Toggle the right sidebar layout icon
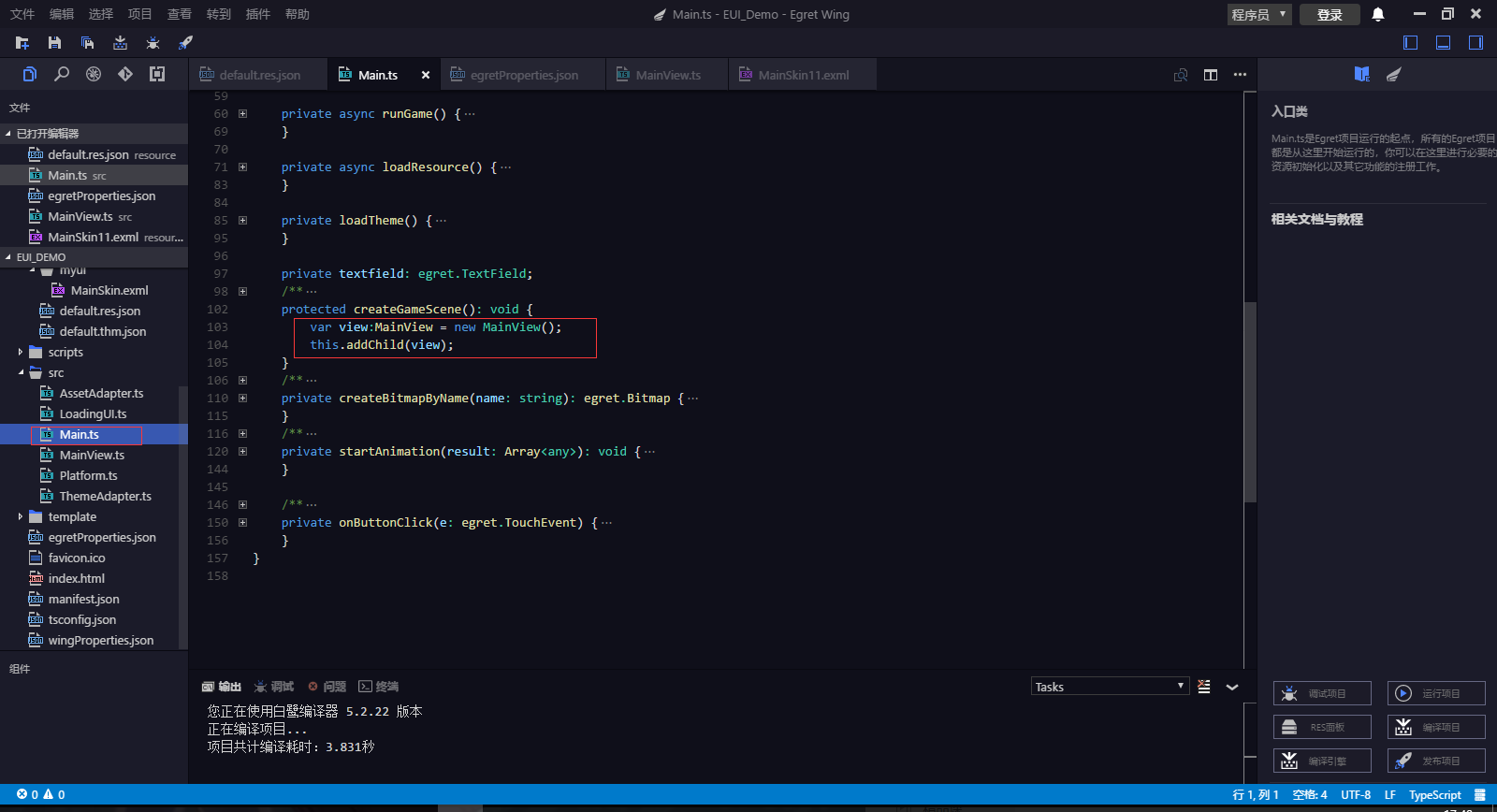1497x812 pixels. coord(1476,42)
